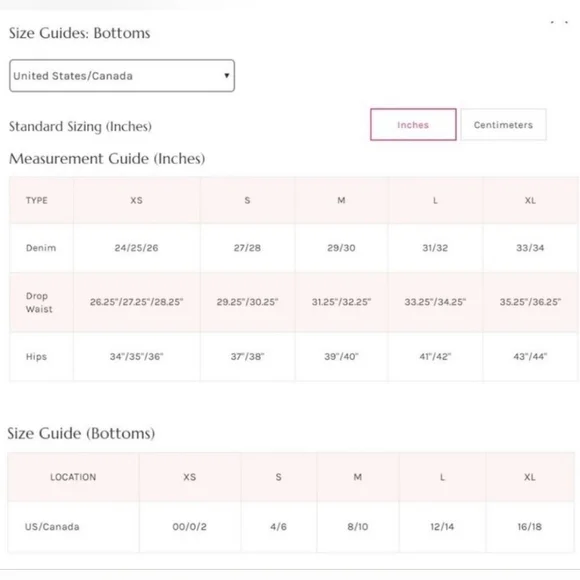The height and width of the screenshot is (580, 580).
Task: Click the LOCATION header in Size Guide table
Action: pyautogui.click(x=73, y=477)
